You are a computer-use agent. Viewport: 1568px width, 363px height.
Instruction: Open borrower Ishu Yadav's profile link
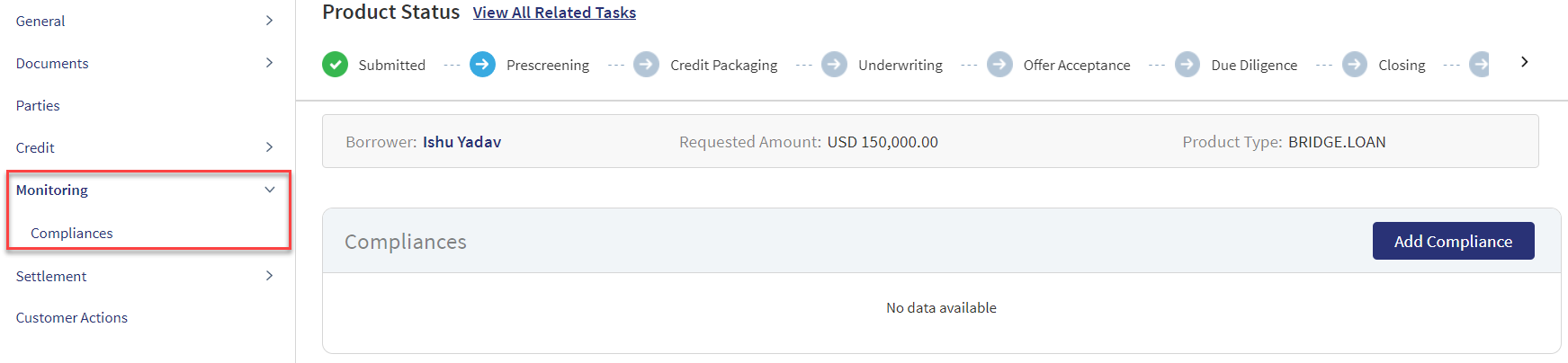point(461,142)
